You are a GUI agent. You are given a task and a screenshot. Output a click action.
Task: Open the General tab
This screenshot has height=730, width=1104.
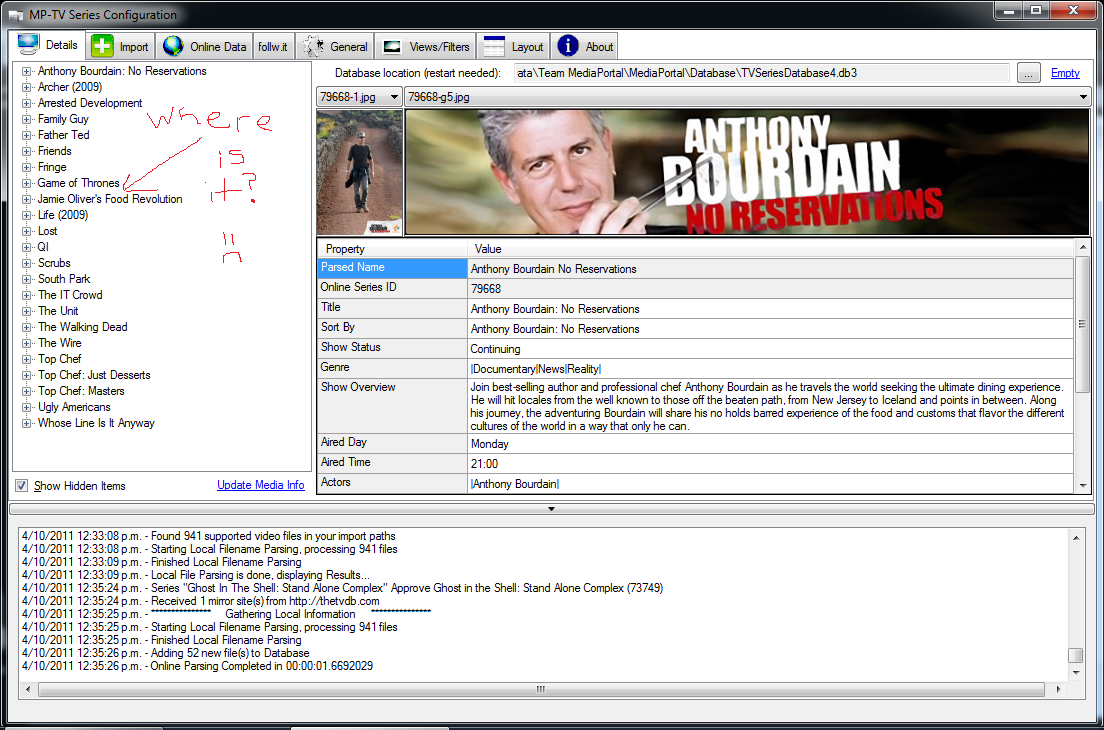(x=335, y=46)
